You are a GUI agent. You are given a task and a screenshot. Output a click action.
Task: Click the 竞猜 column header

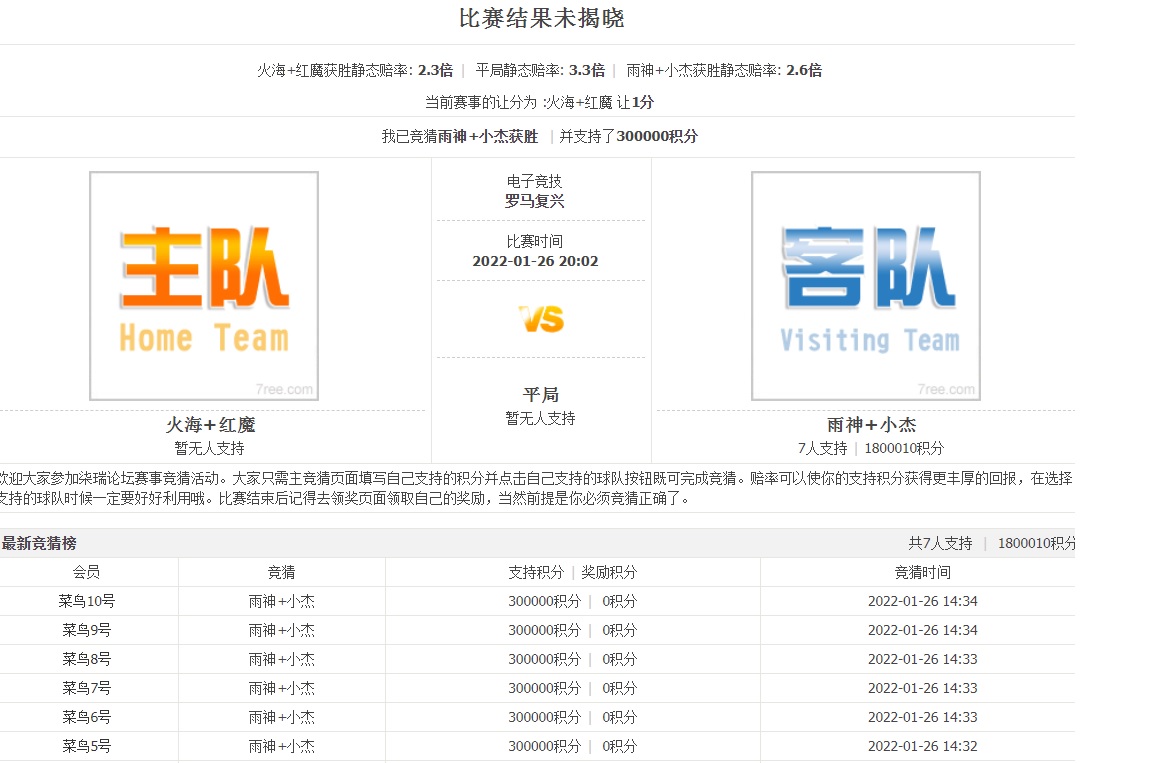click(281, 573)
